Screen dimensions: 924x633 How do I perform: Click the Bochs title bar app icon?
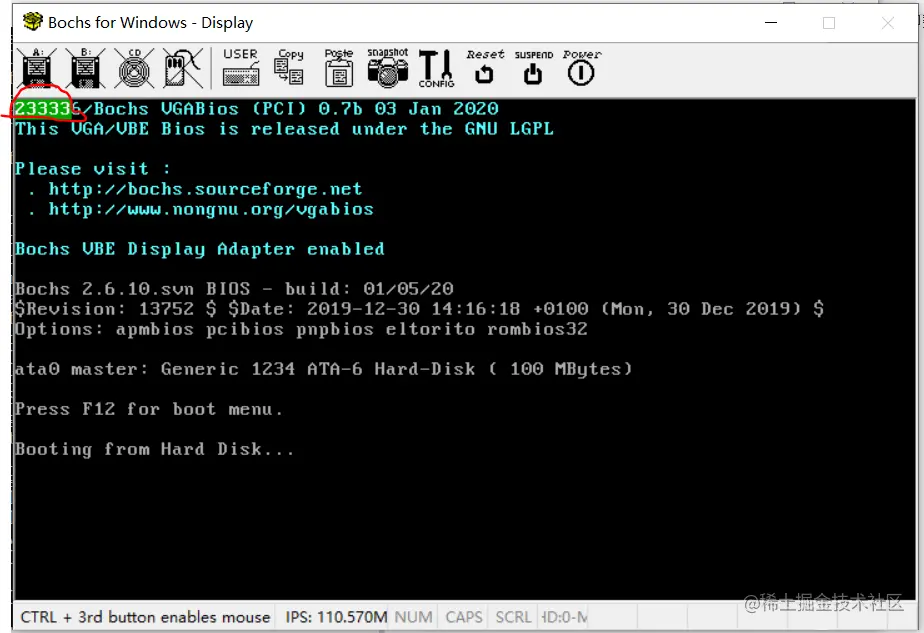pyautogui.click(x=33, y=22)
